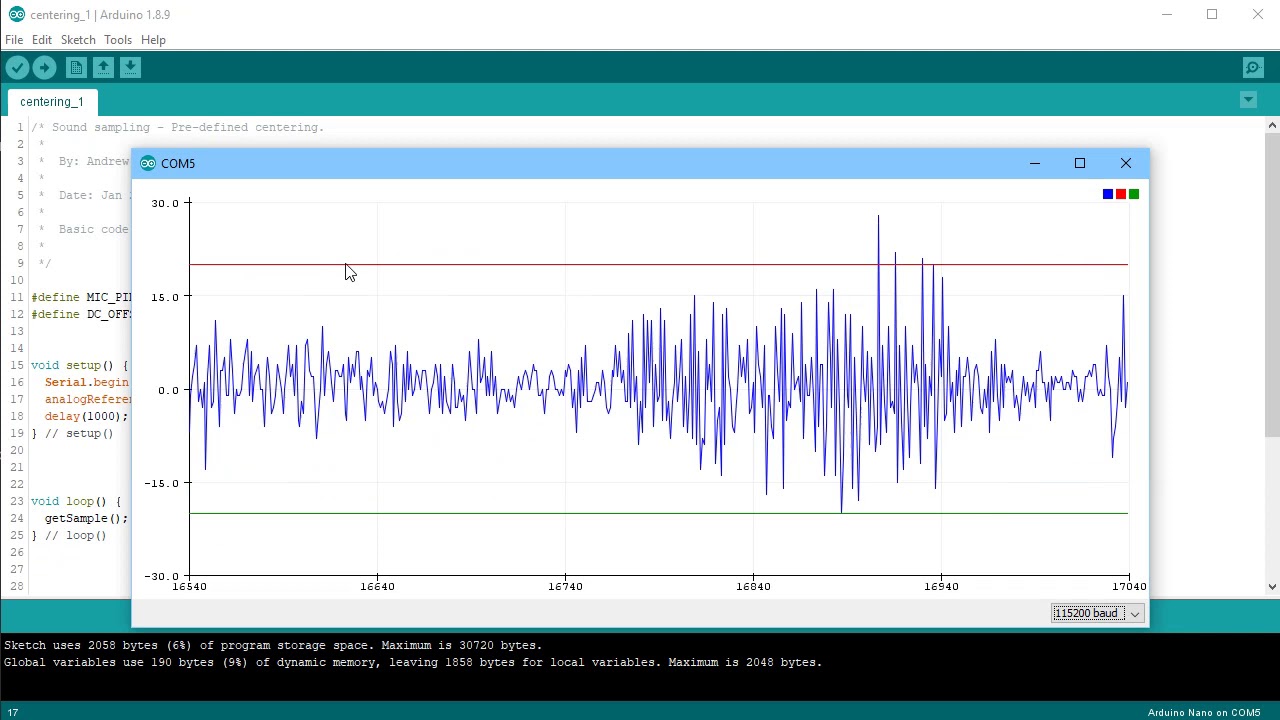This screenshot has height=720, width=1280.
Task: Click the code line 'getSample();'
Action: point(86,518)
